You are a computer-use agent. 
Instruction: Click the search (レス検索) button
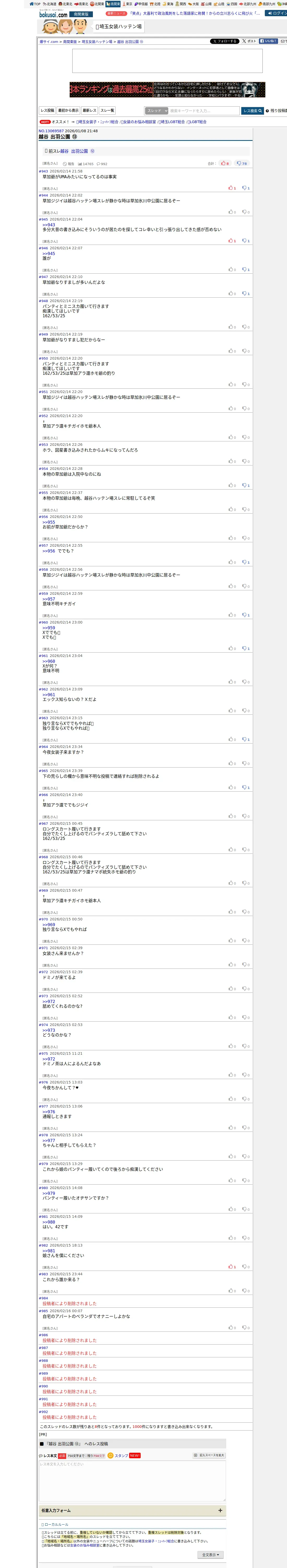tap(252, 111)
